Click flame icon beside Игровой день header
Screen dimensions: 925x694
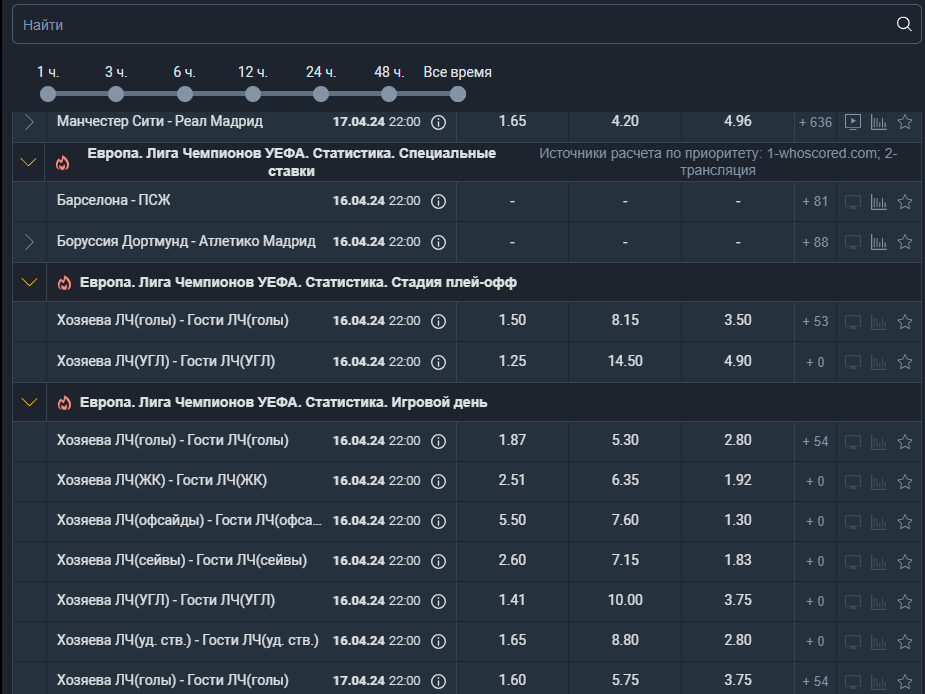64,402
